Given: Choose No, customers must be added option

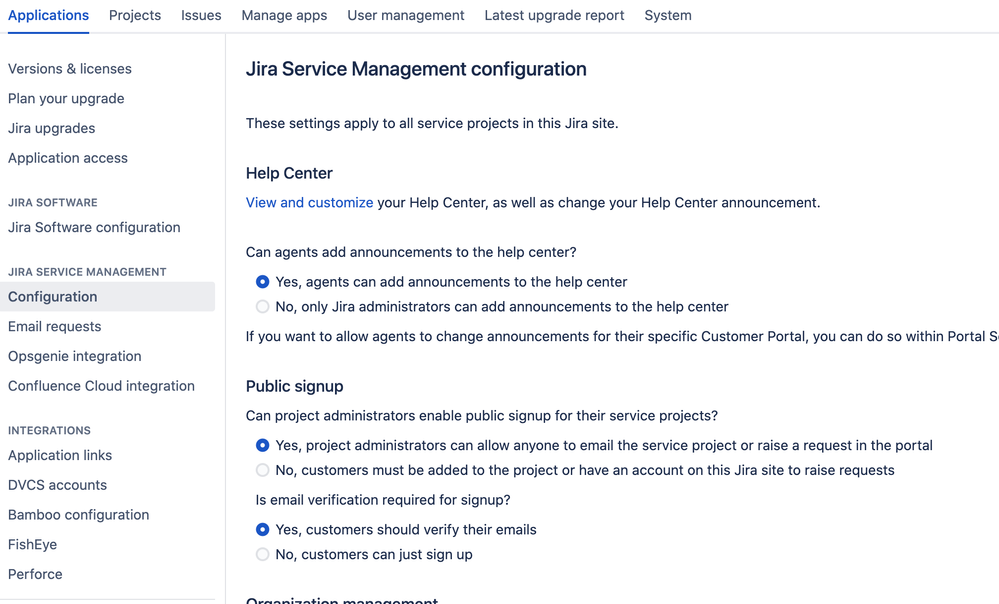Looking at the screenshot, I should coord(262,470).
